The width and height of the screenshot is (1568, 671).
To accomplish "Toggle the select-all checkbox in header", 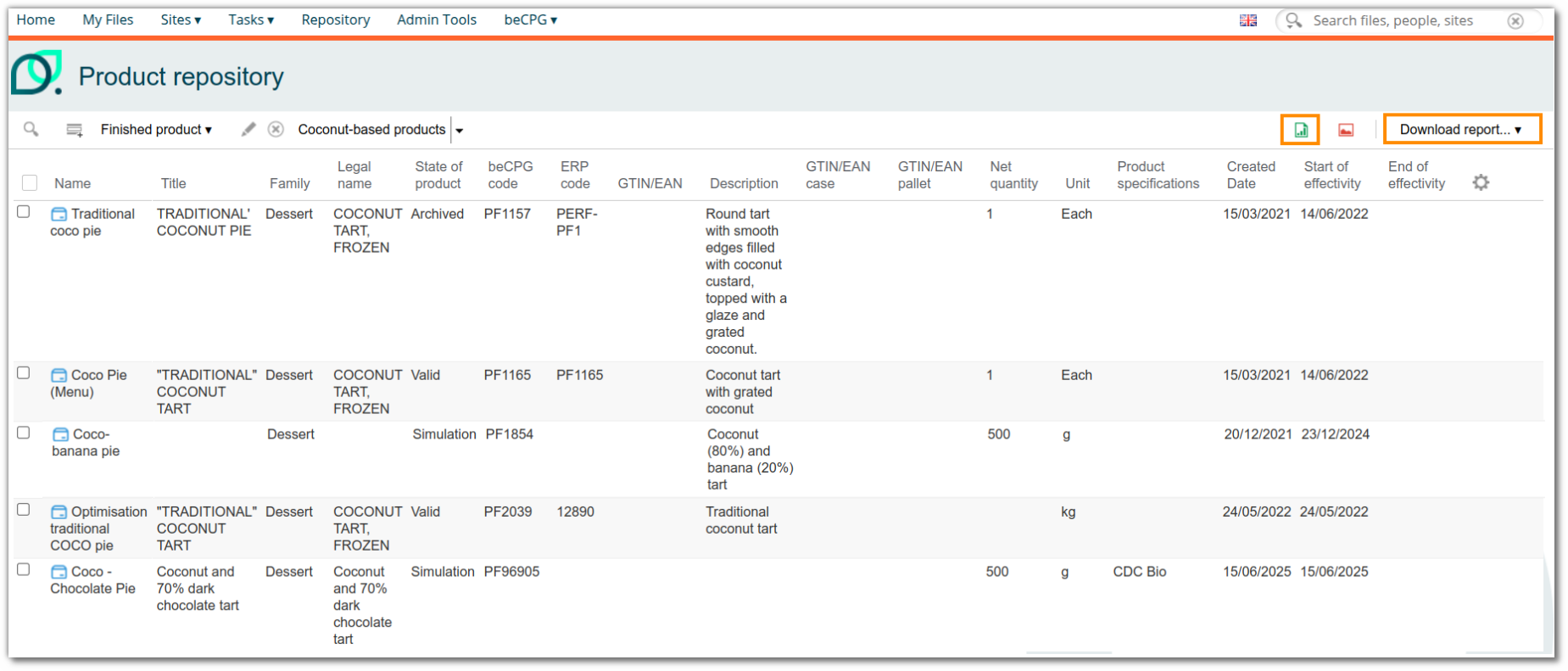I will pos(30,182).
